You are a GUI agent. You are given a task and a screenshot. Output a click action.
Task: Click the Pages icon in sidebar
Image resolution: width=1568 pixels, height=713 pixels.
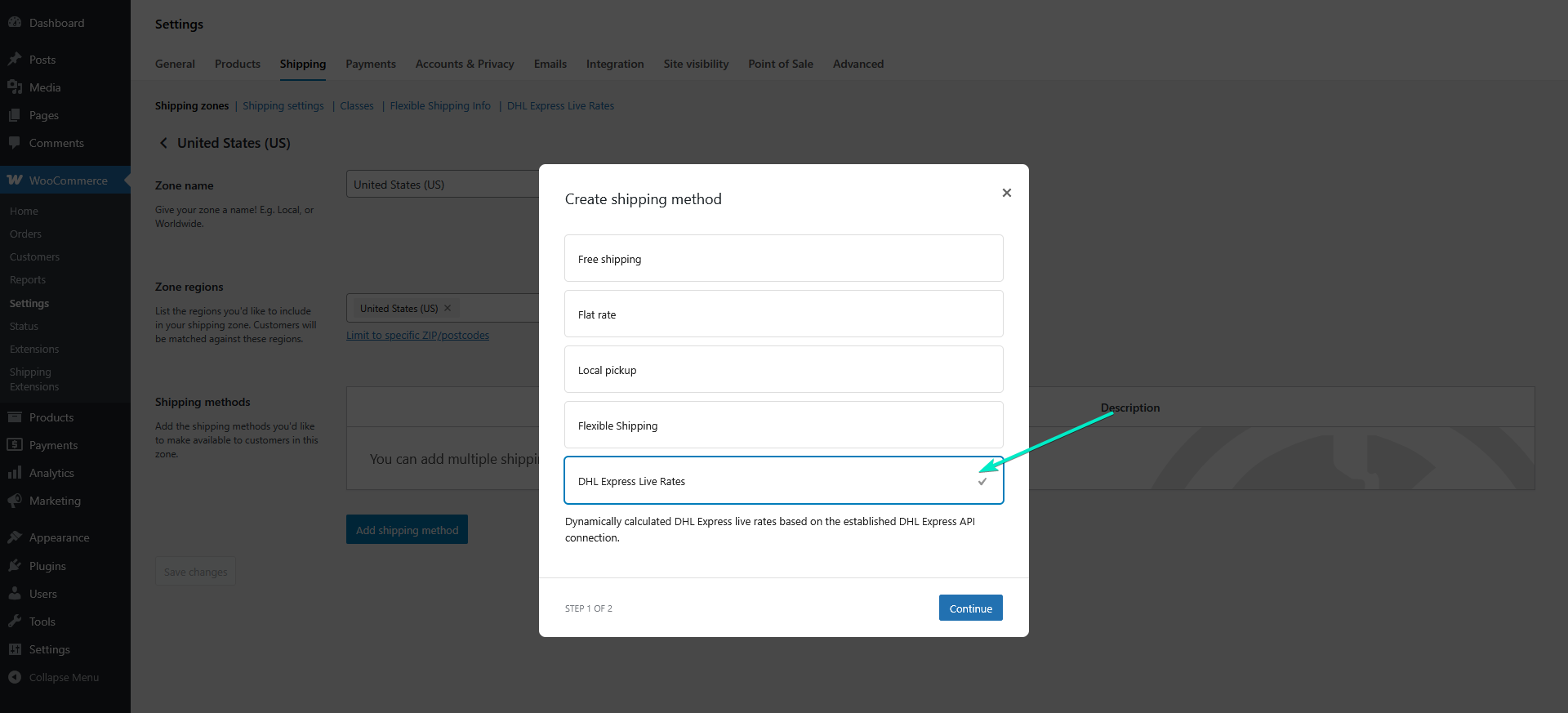tap(15, 115)
